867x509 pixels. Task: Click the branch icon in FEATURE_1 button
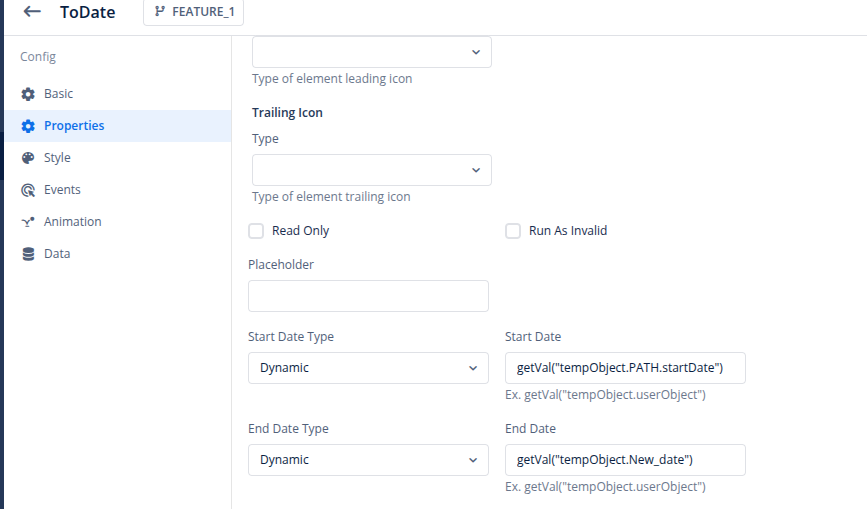(160, 12)
